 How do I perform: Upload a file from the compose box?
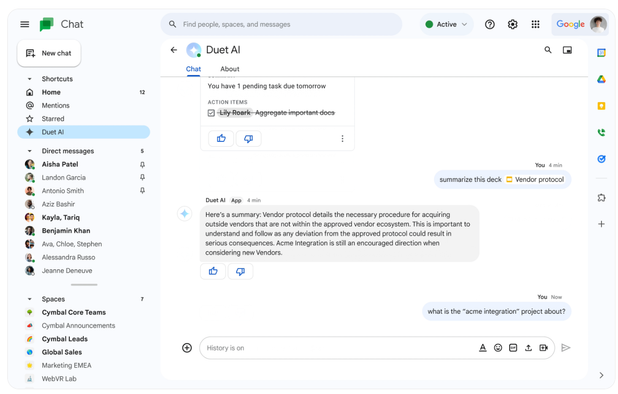point(528,348)
